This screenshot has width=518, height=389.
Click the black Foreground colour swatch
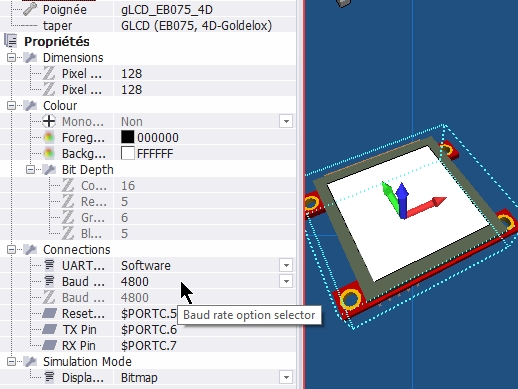click(128, 137)
